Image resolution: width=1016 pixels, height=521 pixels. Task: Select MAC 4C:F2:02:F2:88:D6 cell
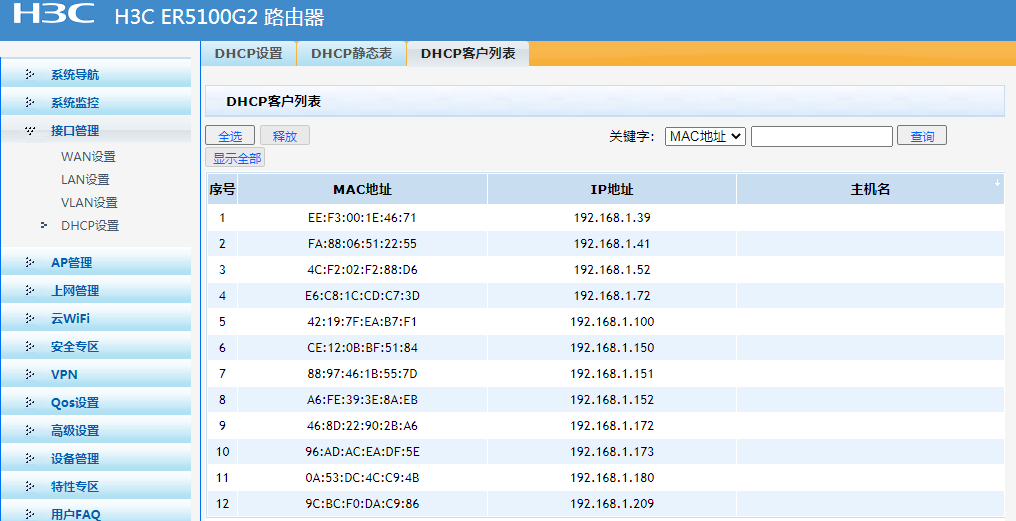coord(362,270)
